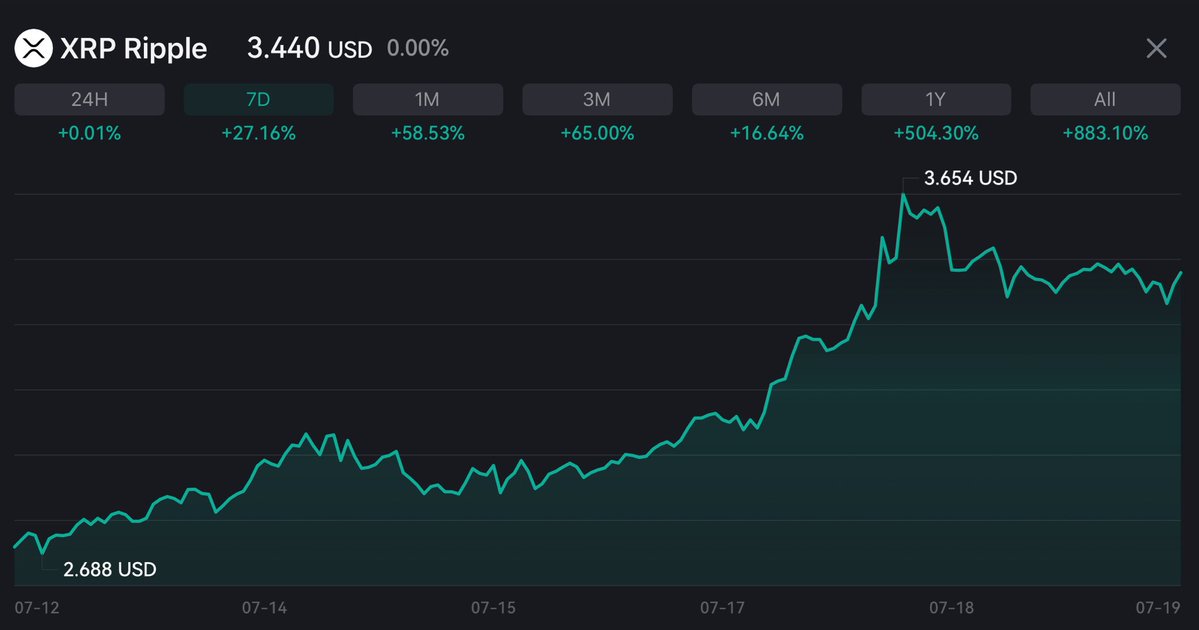Image resolution: width=1199 pixels, height=630 pixels.
Task: Click the 07-14 date axis label
Action: click(x=265, y=608)
